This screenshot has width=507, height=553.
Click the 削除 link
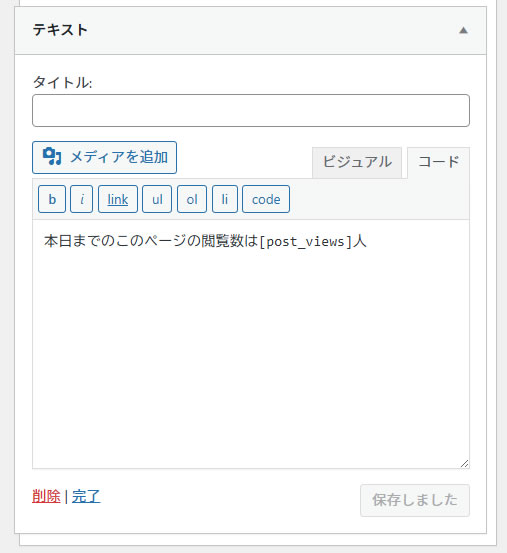[x=46, y=497]
